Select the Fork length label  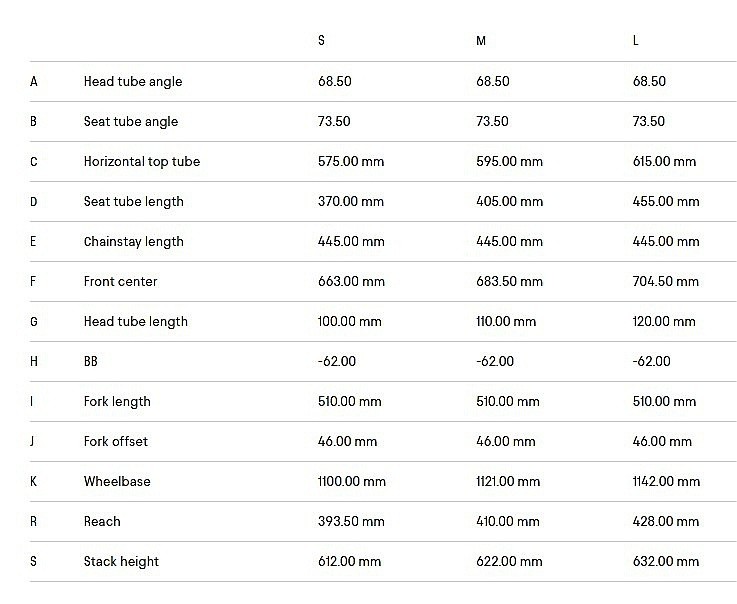[117, 401]
